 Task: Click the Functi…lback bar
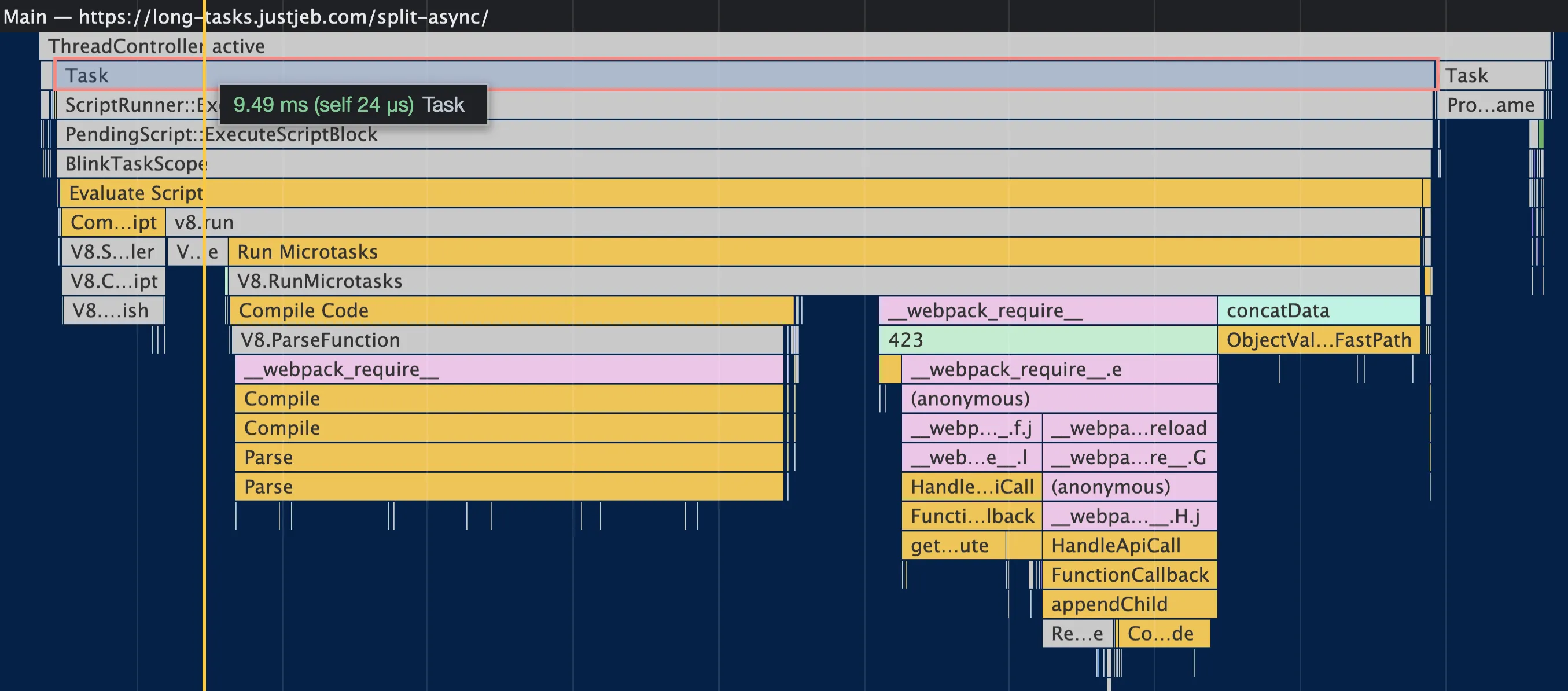pos(971,516)
